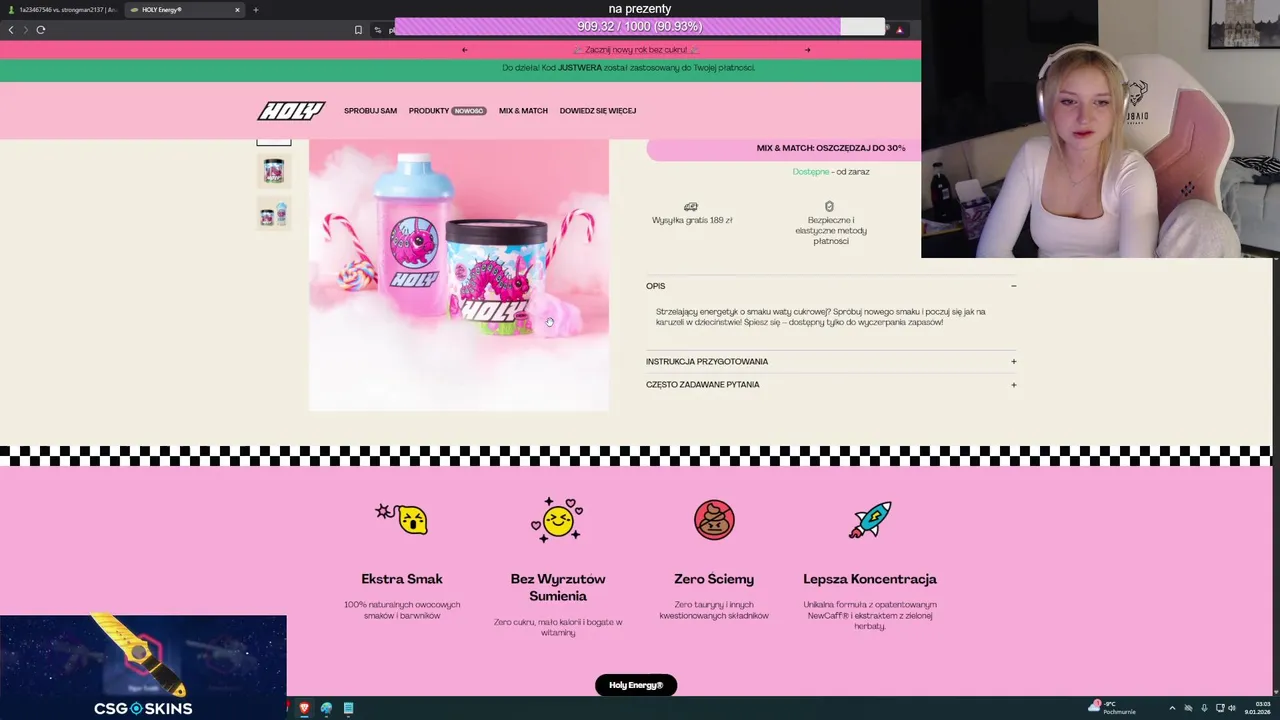The width and height of the screenshot is (1280, 720).
Task: Open the taskbar clock showing 03:03
Action: pos(1258,708)
